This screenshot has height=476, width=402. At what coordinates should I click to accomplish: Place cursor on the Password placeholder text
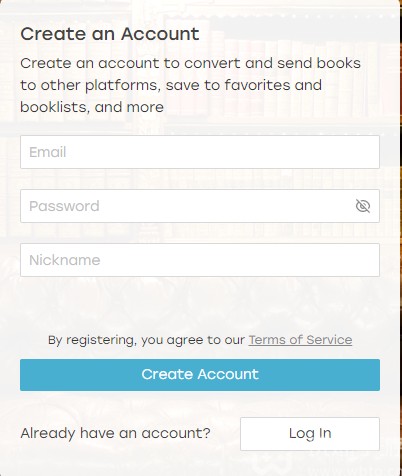point(64,206)
